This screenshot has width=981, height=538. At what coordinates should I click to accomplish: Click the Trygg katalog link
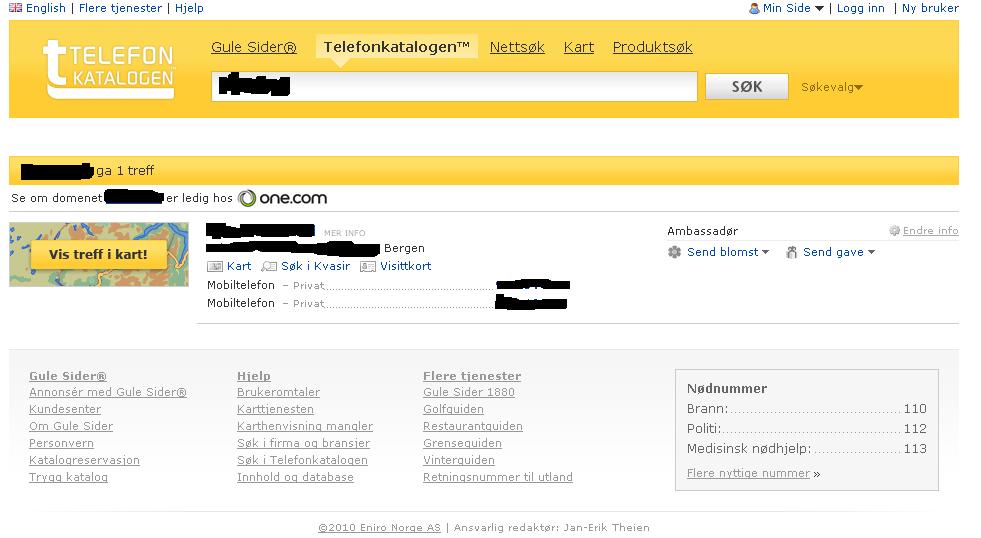[x=68, y=477]
